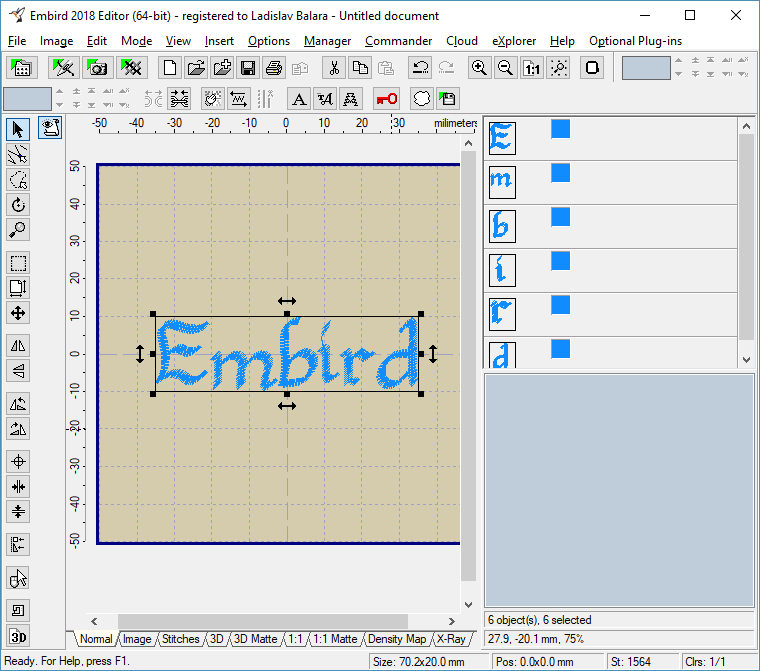The image size is (760, 671).
Task: Click canvas vertical scroll down arrow
Action: 468,605
